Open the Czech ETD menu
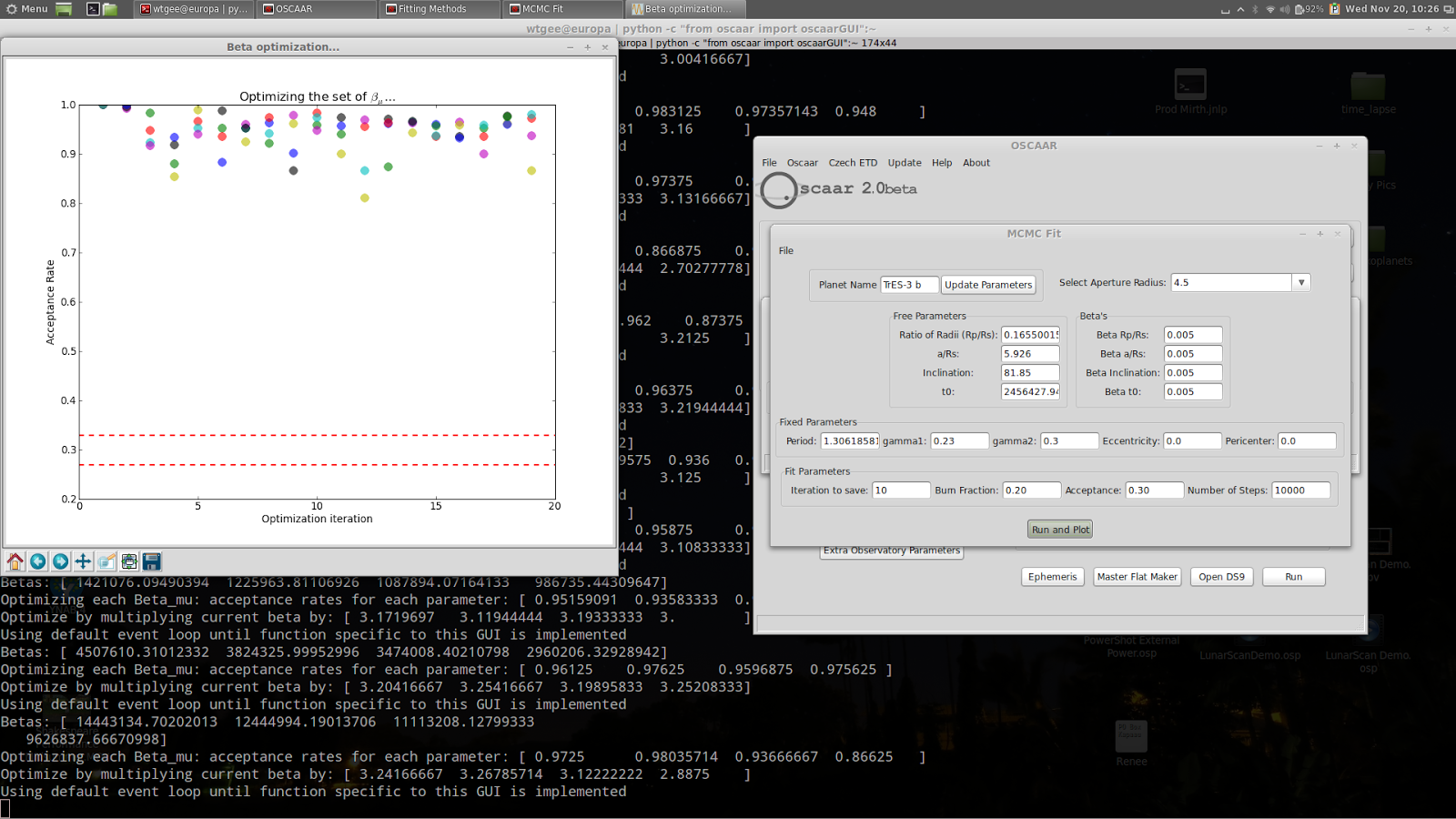The width and height of the screenshot is (1456, 819). point(853,163)
